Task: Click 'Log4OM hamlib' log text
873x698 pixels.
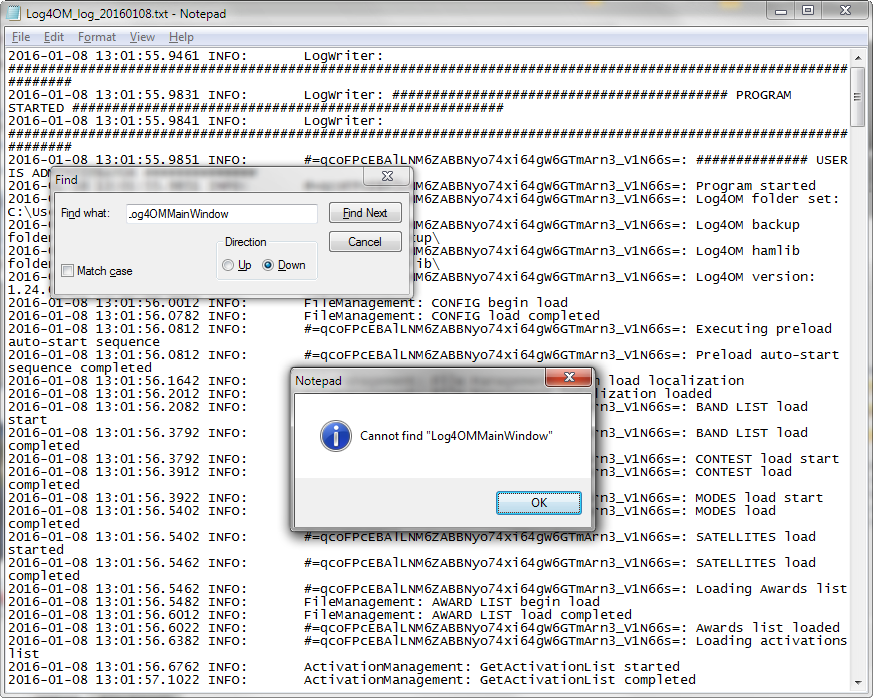Action: click(748, 251)
